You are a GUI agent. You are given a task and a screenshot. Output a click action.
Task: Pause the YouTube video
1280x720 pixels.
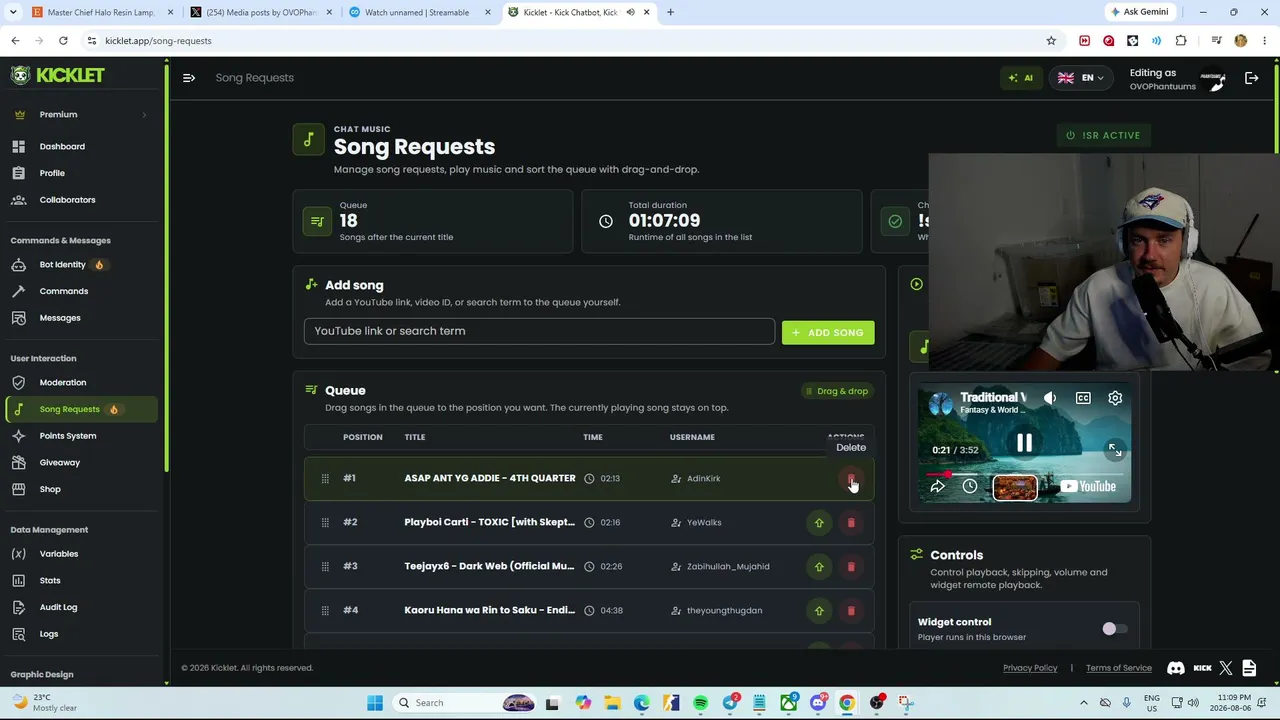tap(1024, 443)
